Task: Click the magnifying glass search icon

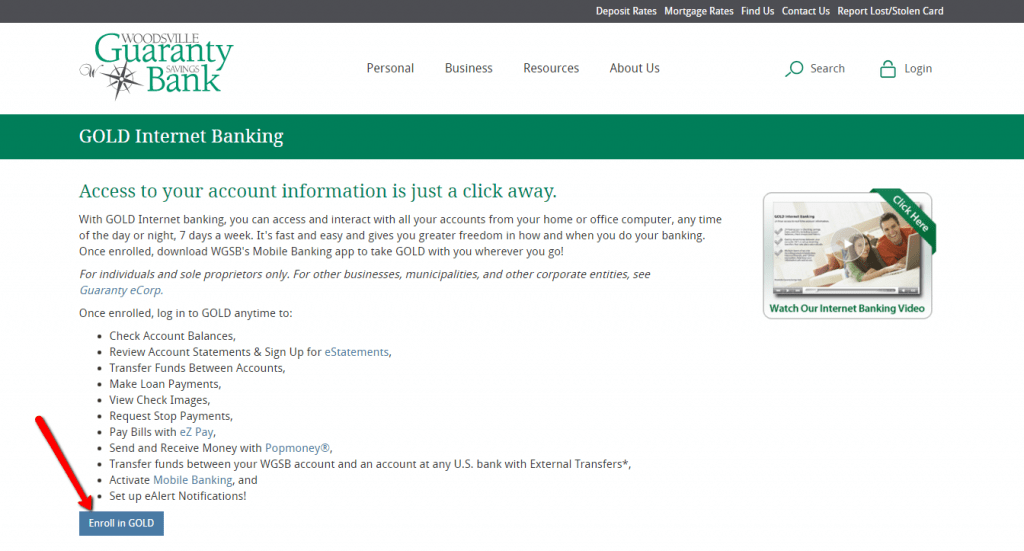Action: 793,69
